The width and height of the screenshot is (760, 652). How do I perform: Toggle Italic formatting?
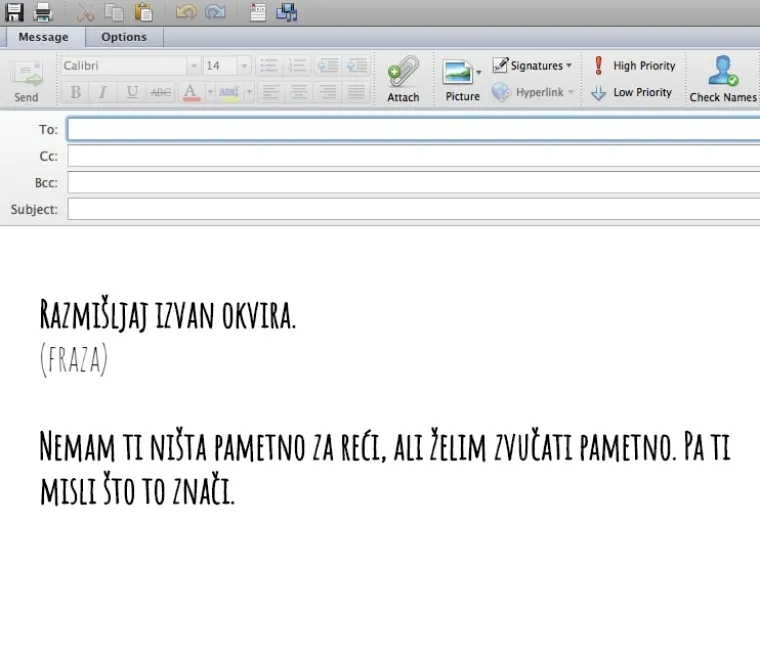pyautogui.click(x=102, y=92)
